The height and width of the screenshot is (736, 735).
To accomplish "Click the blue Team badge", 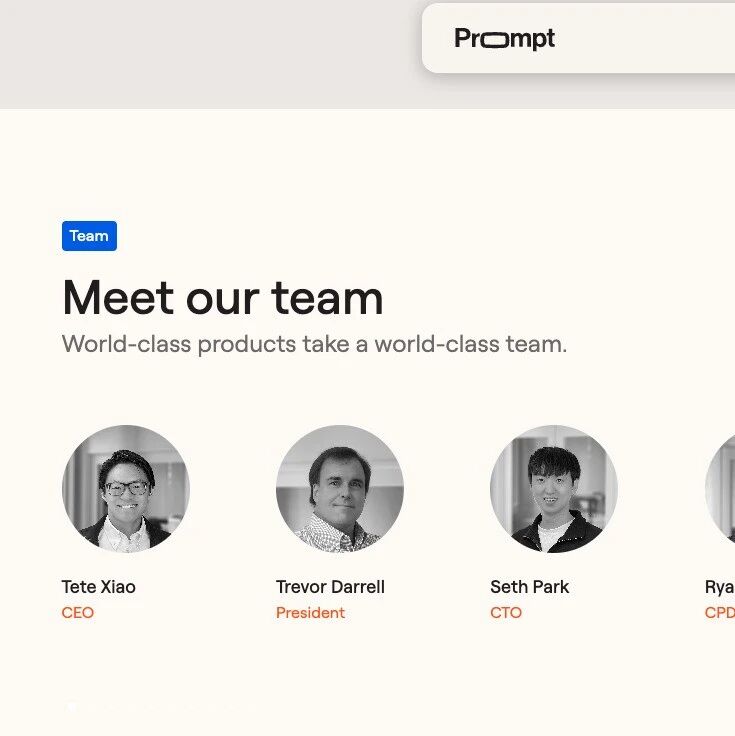I will click(x=89, y=236).
